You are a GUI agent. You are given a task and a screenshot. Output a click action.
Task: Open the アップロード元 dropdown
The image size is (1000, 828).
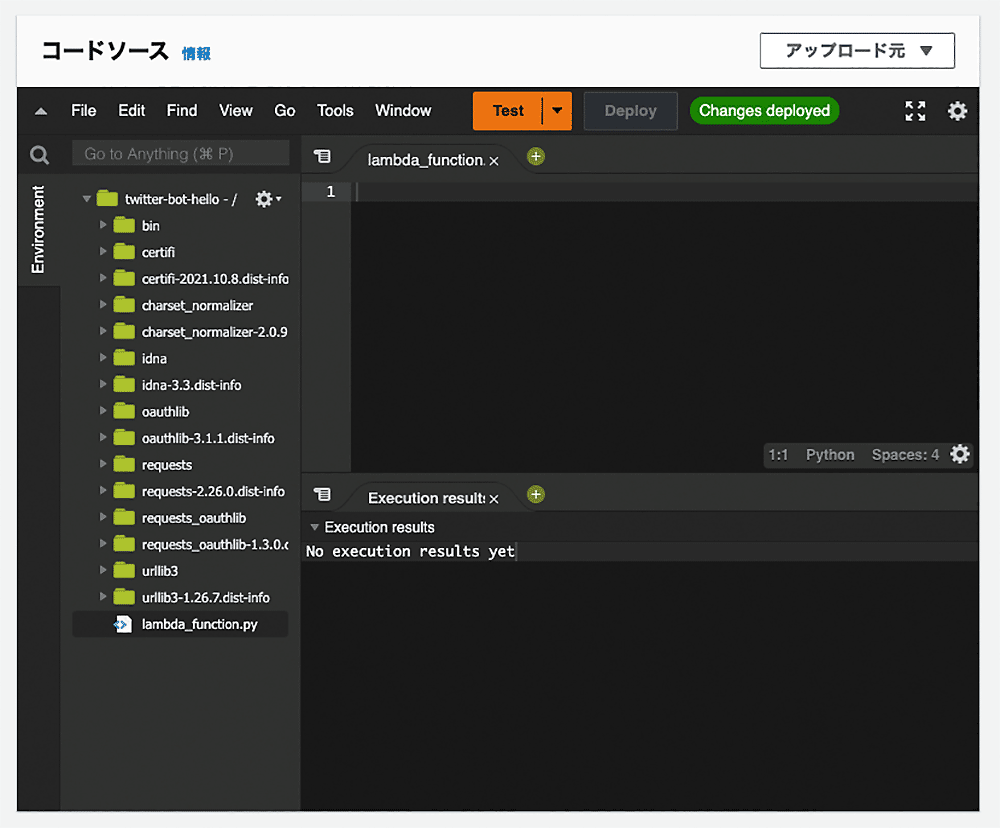[x=857, y=50]
